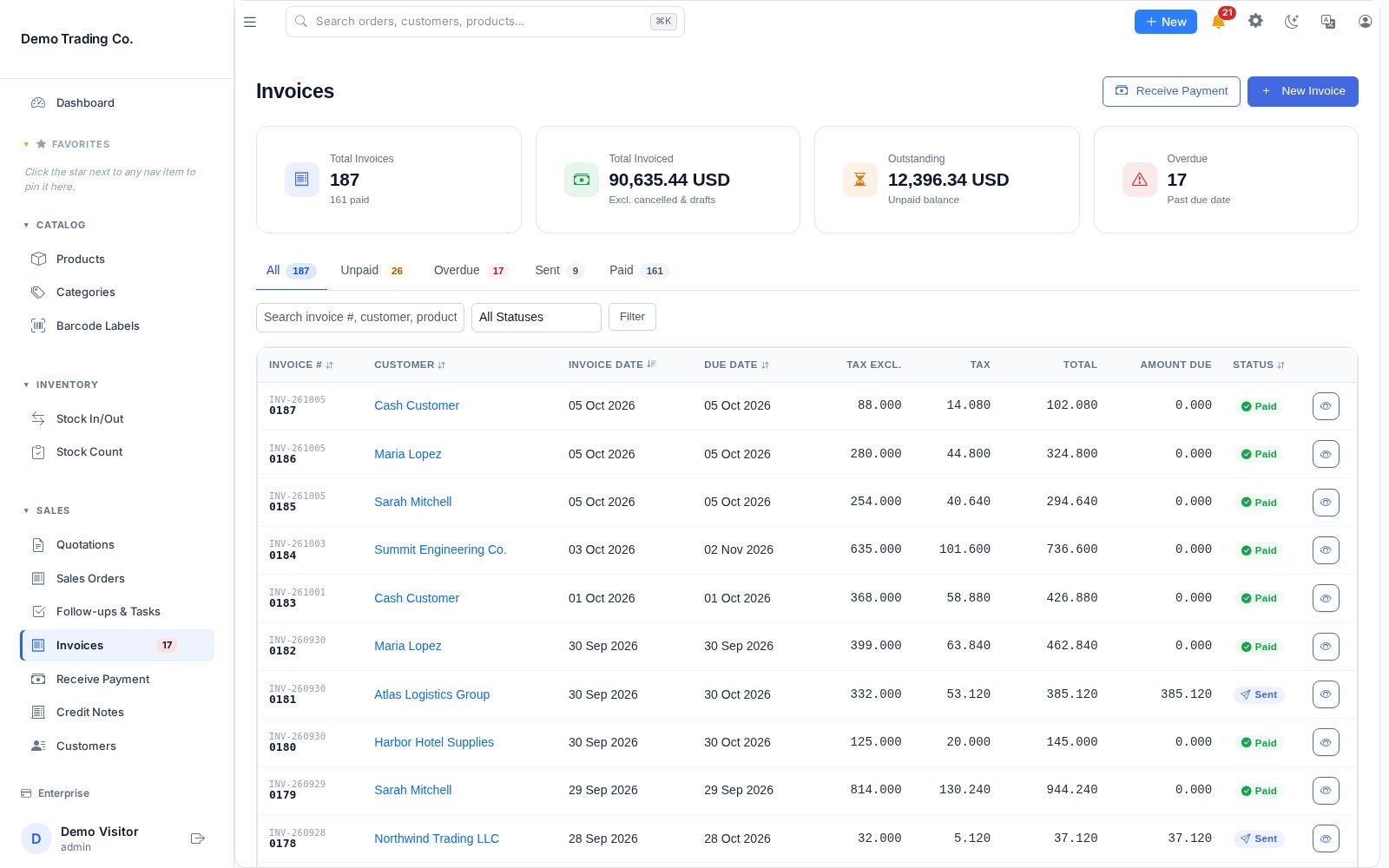The image size is (1389, 868).
Task: View invoice 0187 using its eye icon
Action: (1326, 406)
